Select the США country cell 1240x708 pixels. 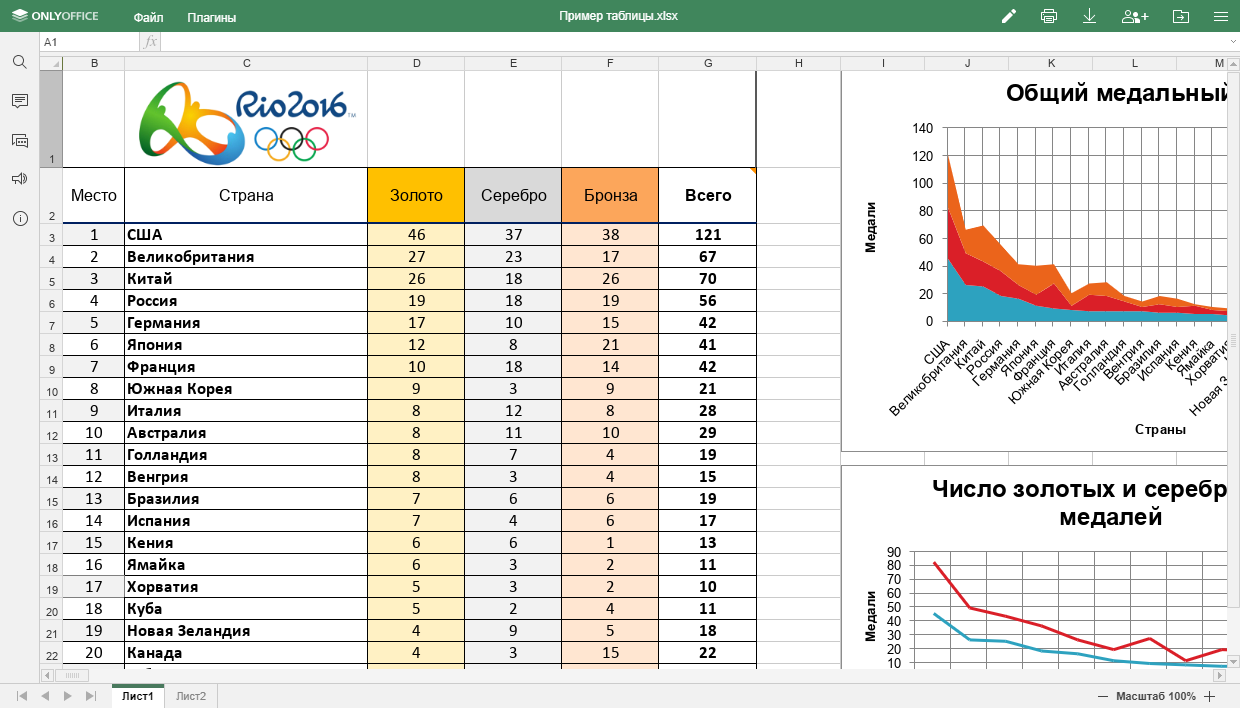[x=246, y=235]
